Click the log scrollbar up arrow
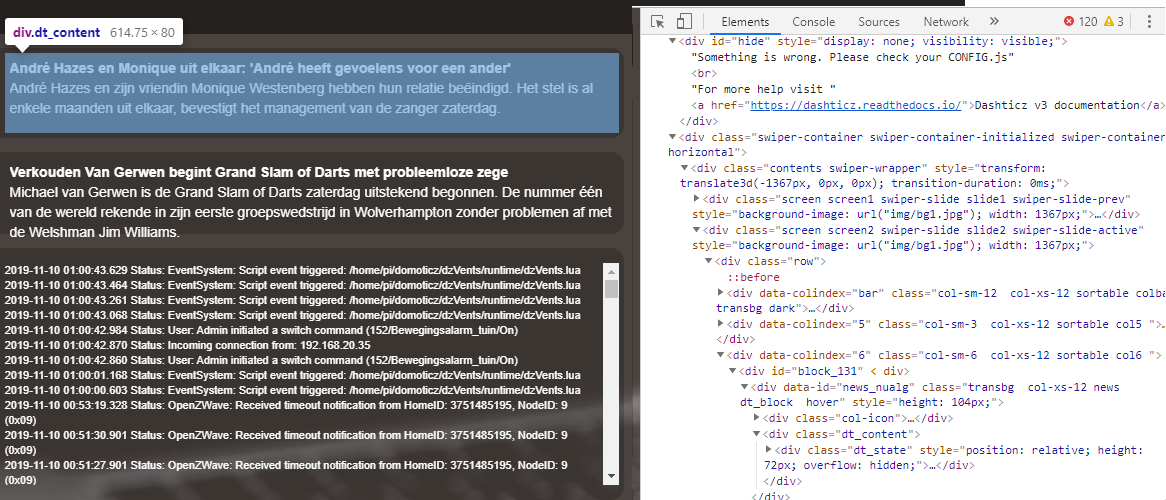Image resolution: width=1166 pixels, height=500 pixels. (x=612, y=271)
